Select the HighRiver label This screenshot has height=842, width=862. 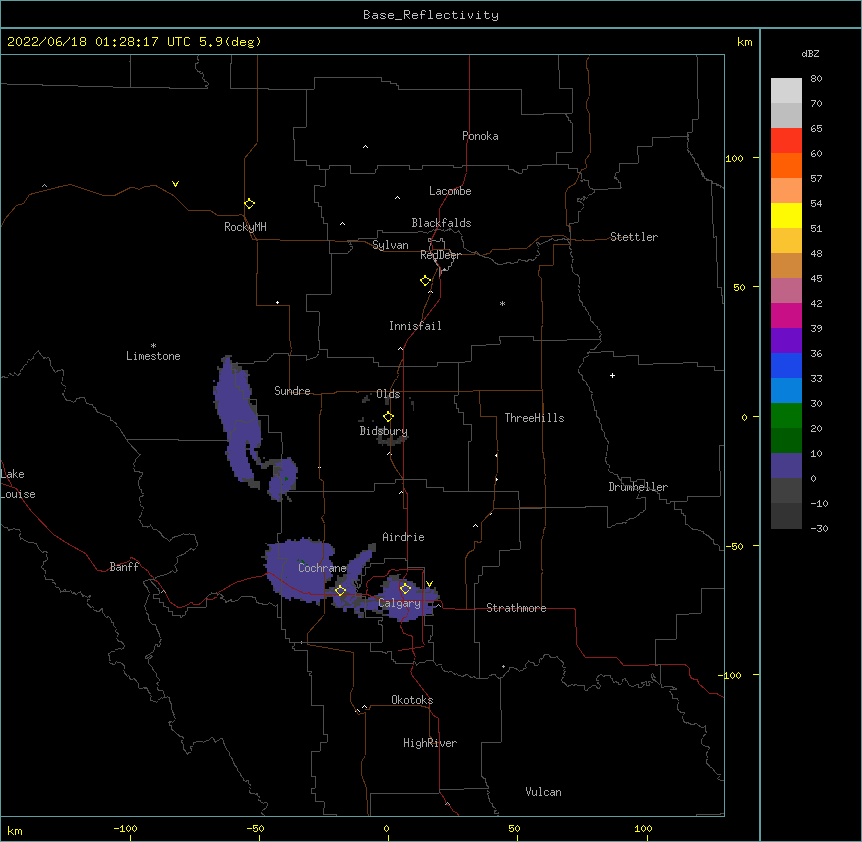click(x=430, y=743)
